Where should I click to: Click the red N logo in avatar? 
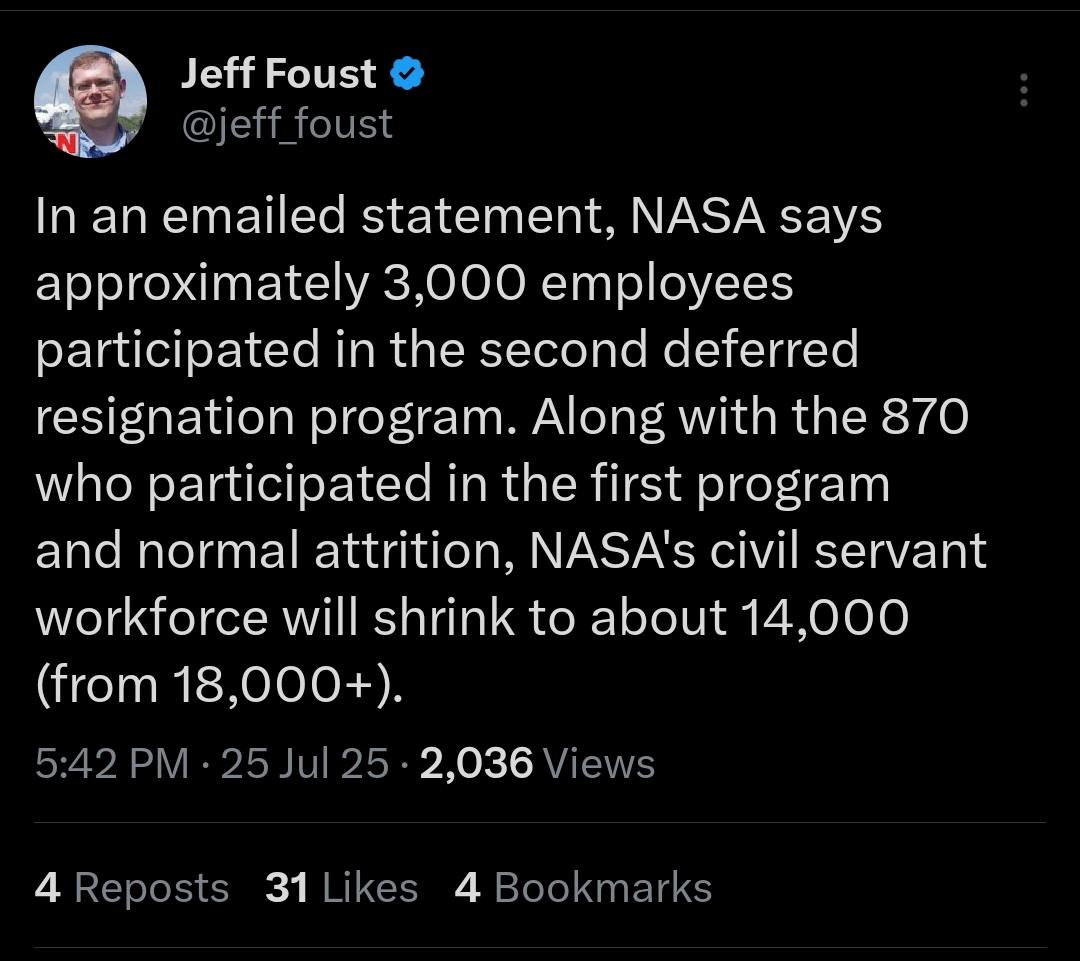click(x=62, y=143)
